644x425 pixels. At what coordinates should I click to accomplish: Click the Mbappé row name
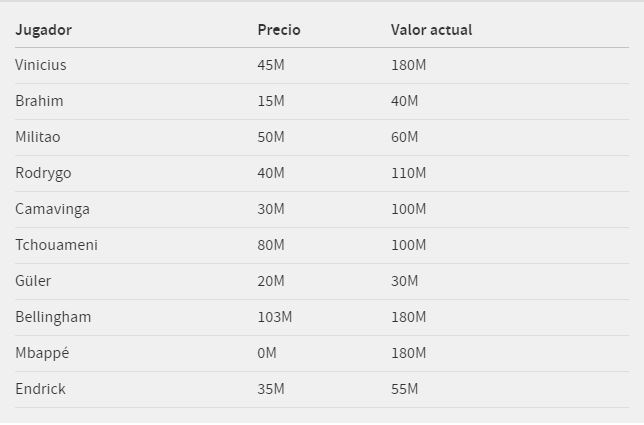(x=42, y=354)
